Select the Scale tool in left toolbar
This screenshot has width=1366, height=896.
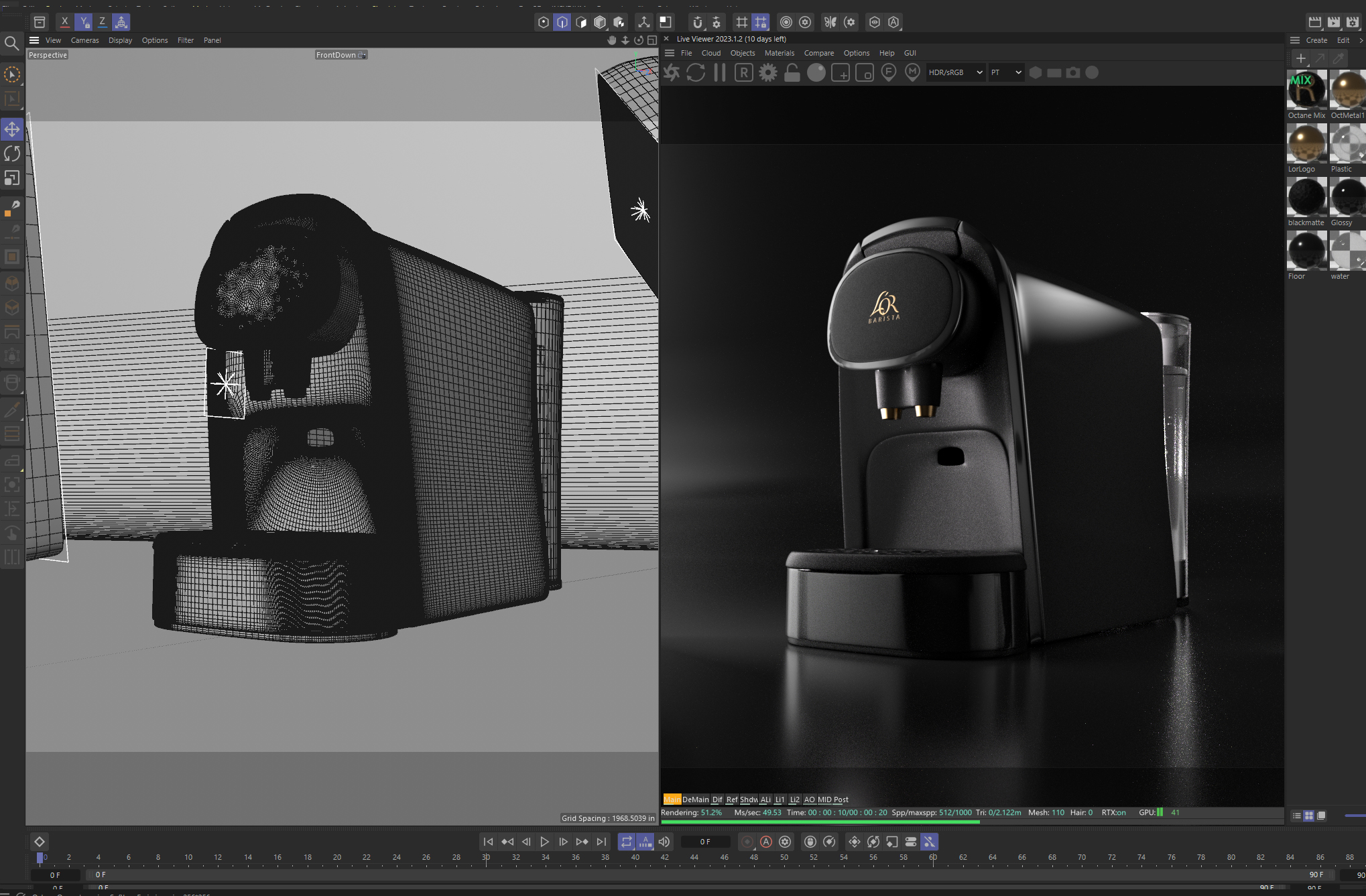click(12, 178)
